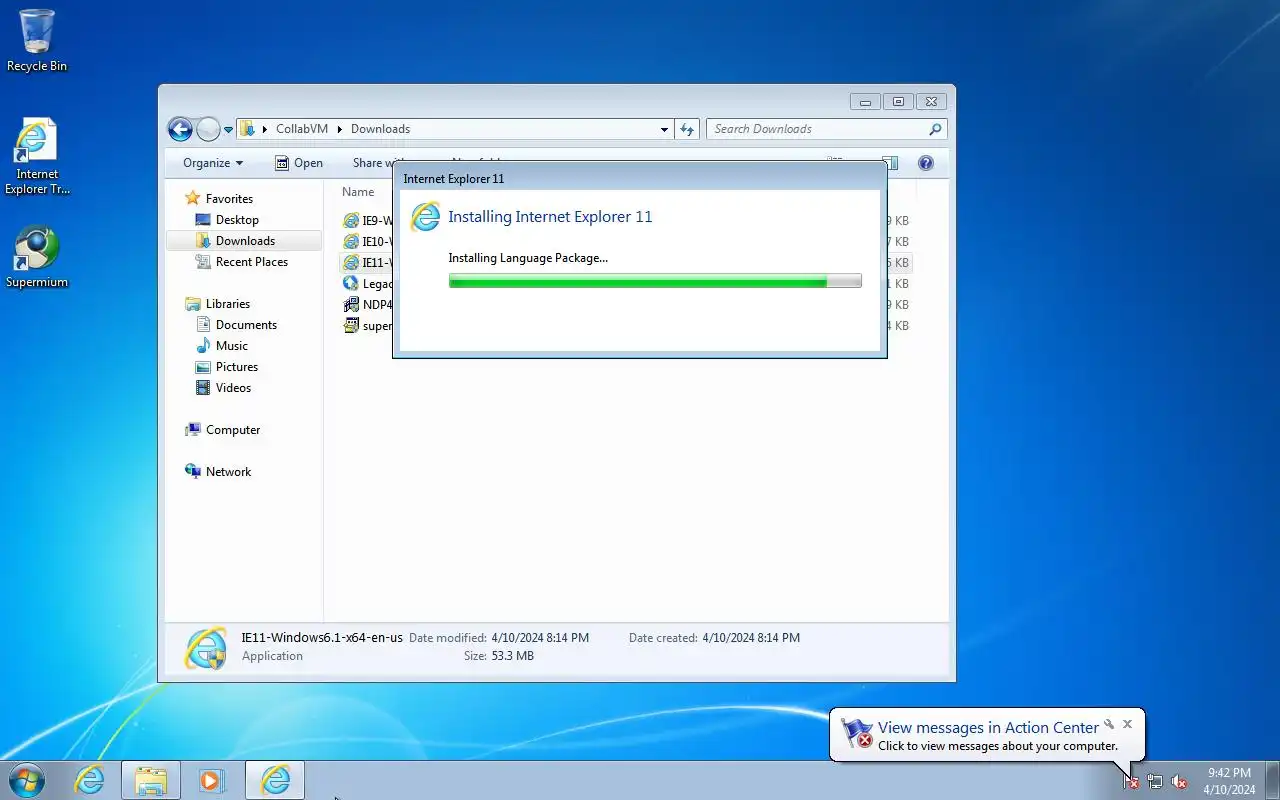Select the NDP4 installer file icon
The image size is (1280, 800).
click(351, 304)
